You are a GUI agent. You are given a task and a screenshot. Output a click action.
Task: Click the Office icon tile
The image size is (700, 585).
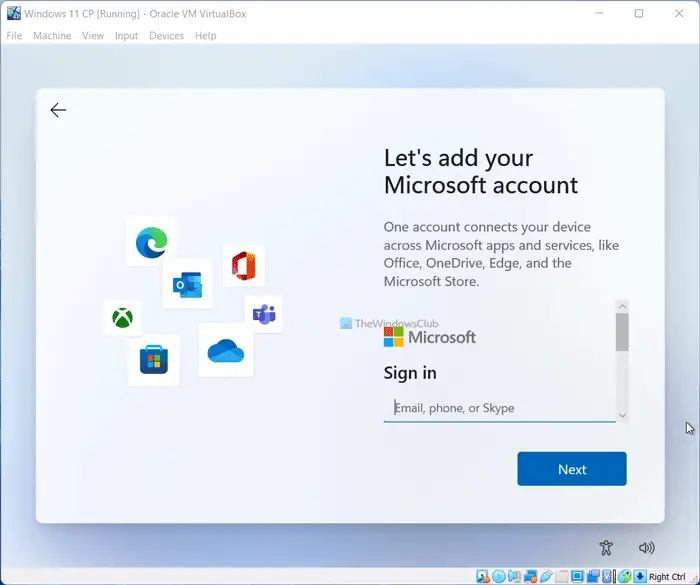tap(244, 265)
